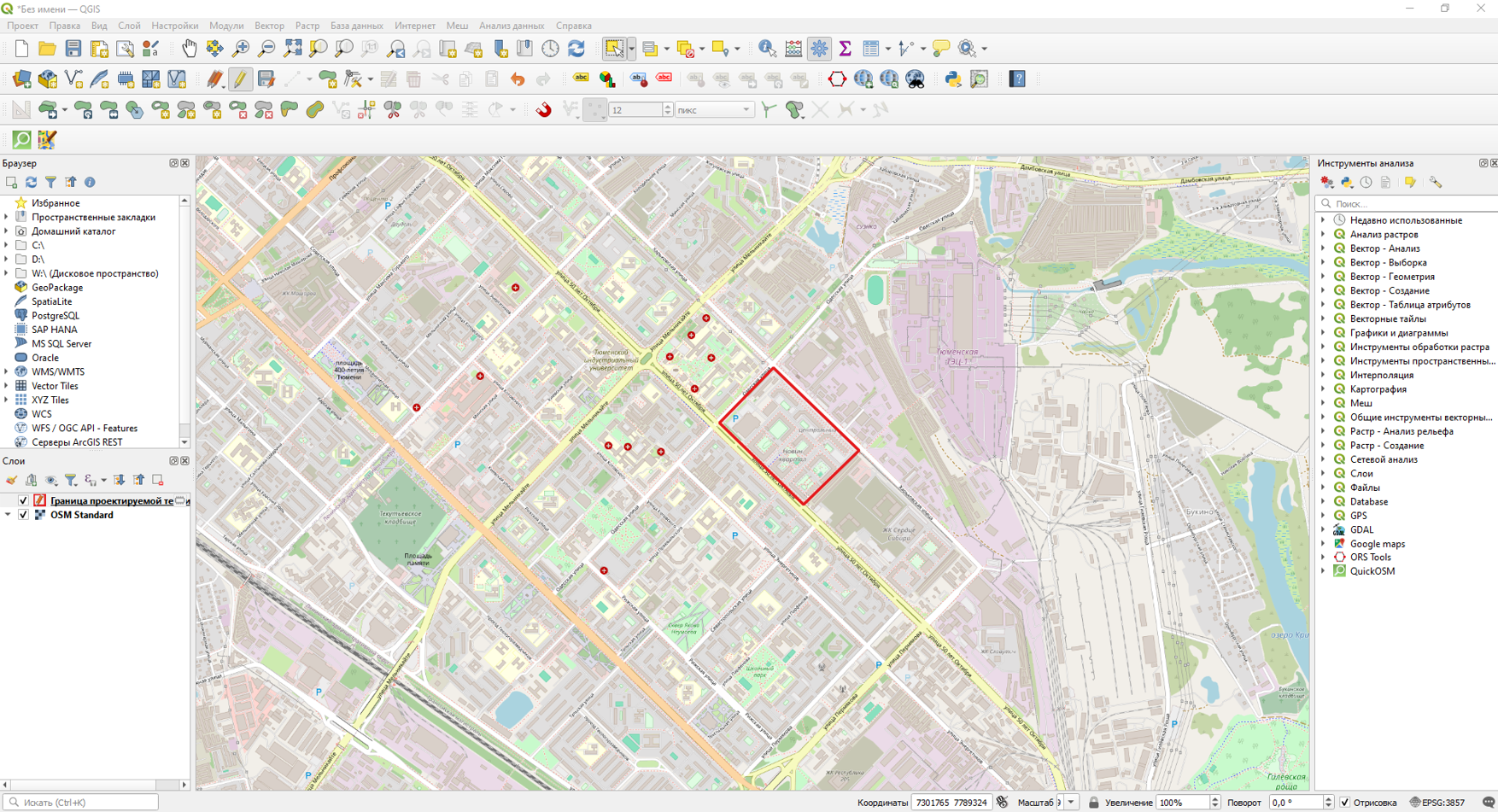Viewport: 1498px width, 812px height.
Task: Hide the OSM Standard layer
Action: pos(24,515)
